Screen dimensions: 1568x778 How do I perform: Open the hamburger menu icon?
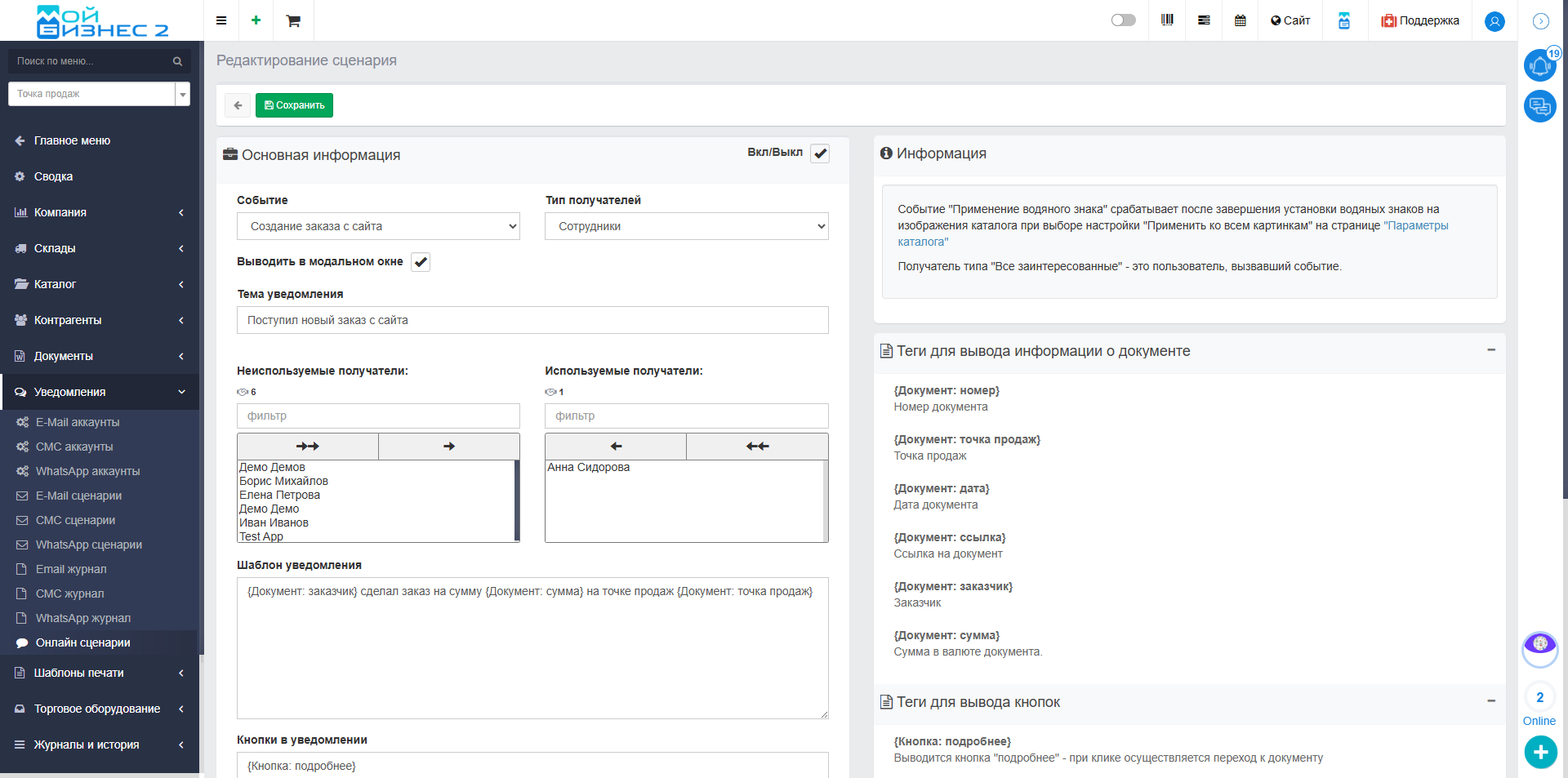pos(221,20)
